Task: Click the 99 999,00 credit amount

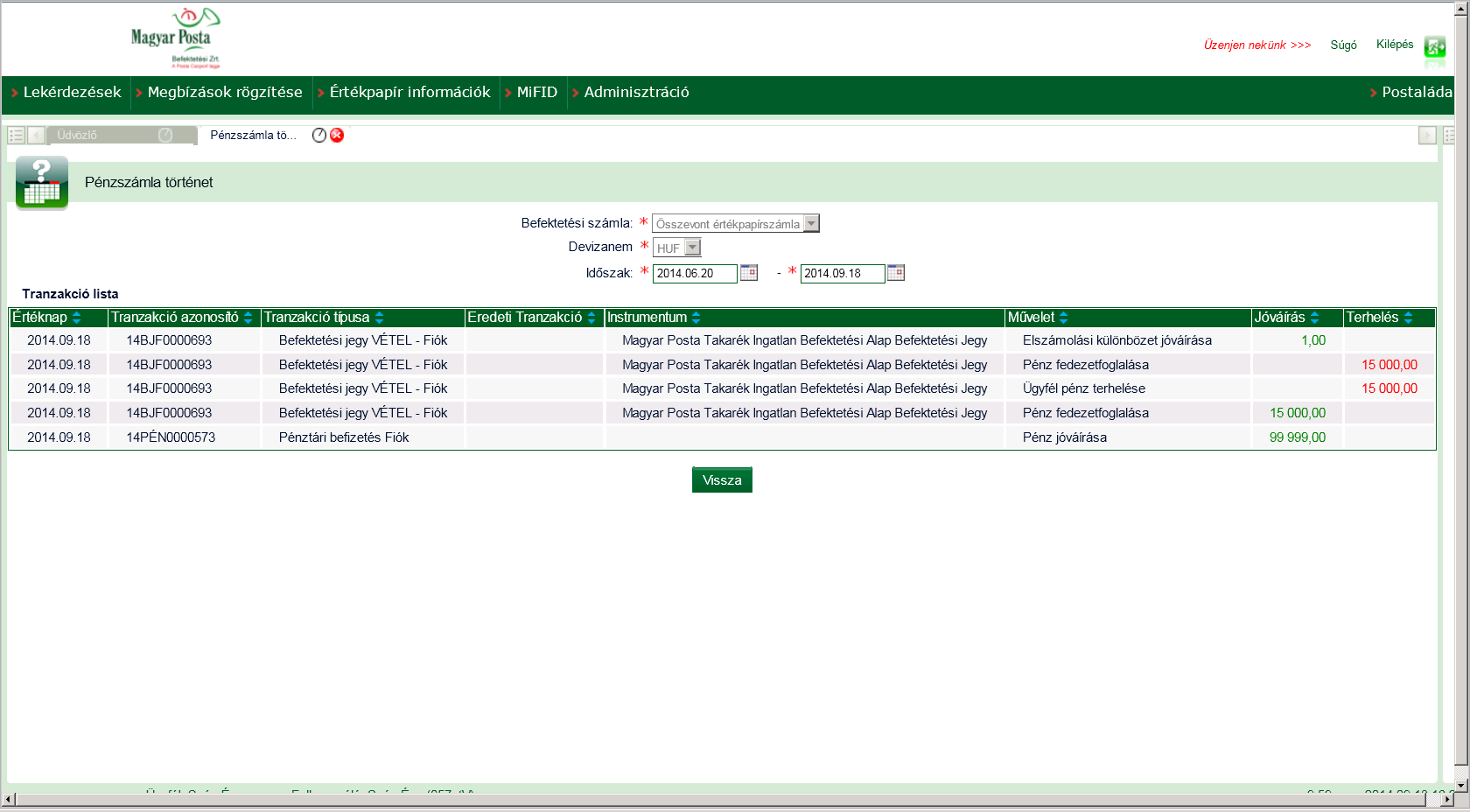Action: pos(1298,437)
